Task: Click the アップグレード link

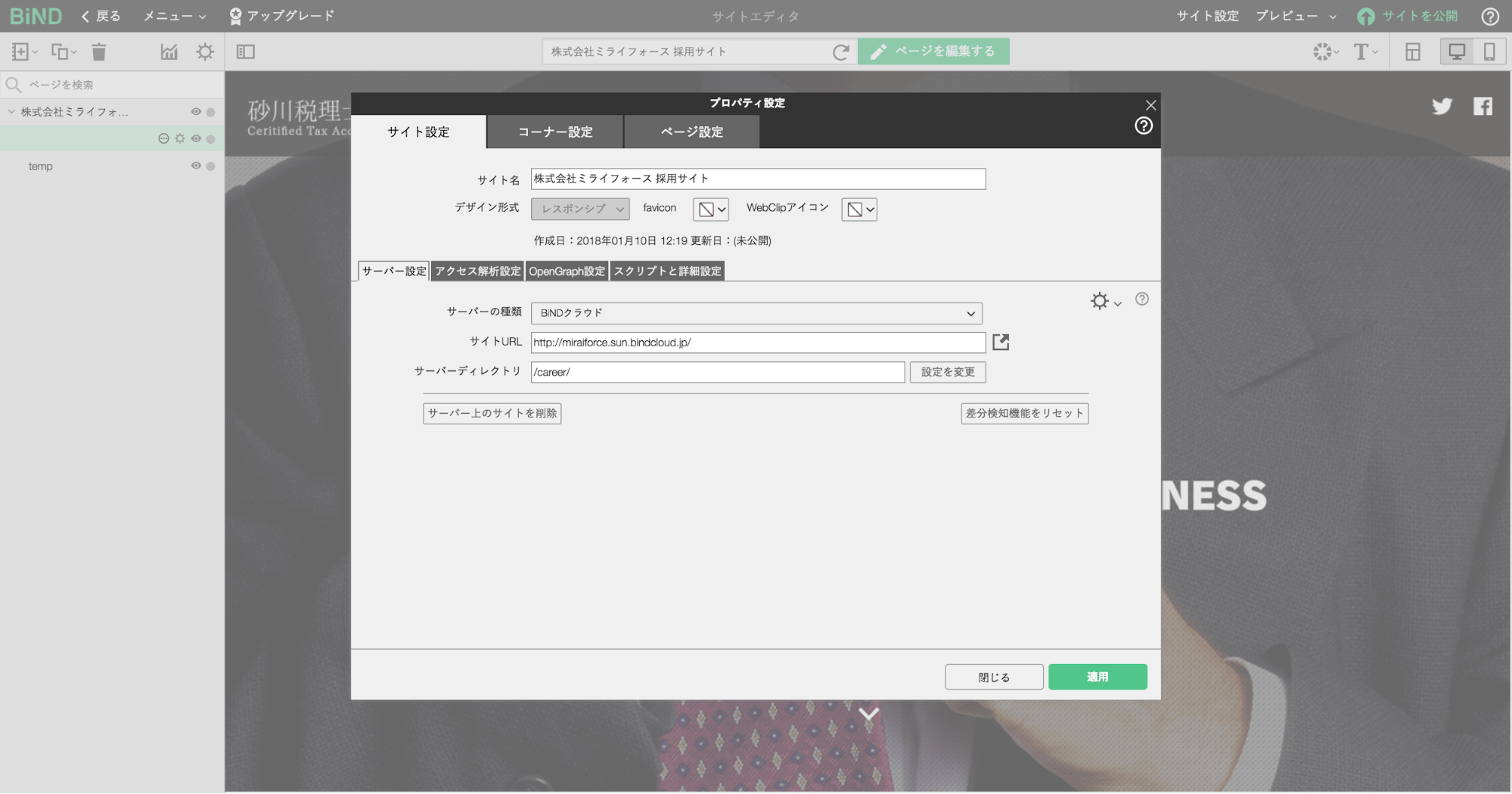Action: 281,16
